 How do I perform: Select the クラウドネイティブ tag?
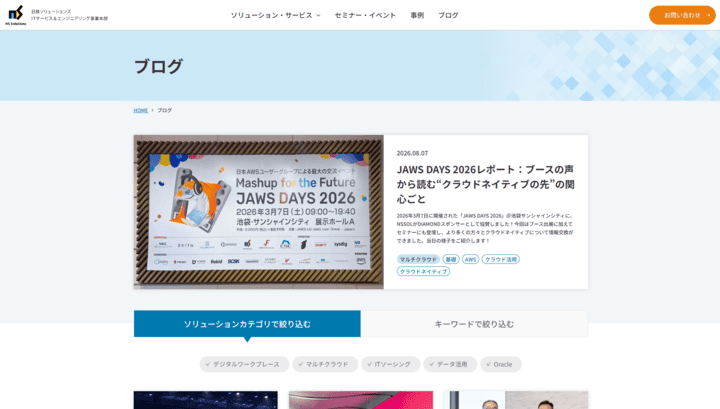tap(423, 271)
